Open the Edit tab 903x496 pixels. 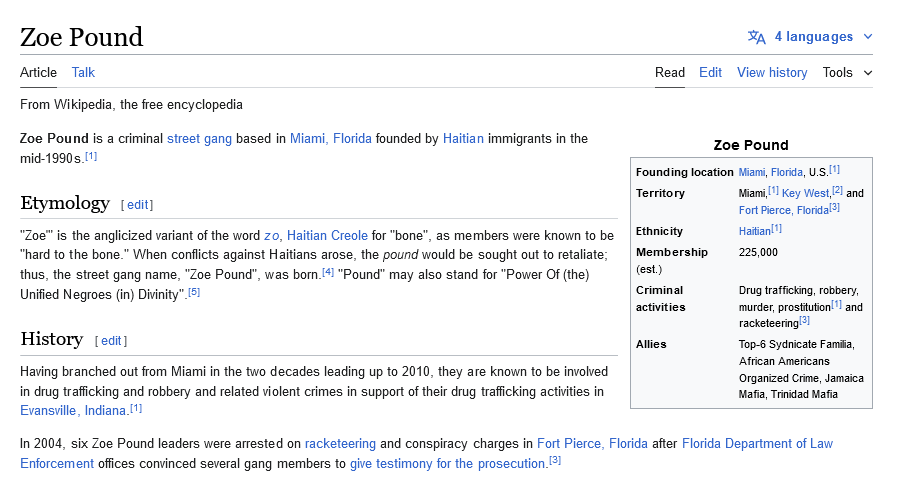click(710, 73)
